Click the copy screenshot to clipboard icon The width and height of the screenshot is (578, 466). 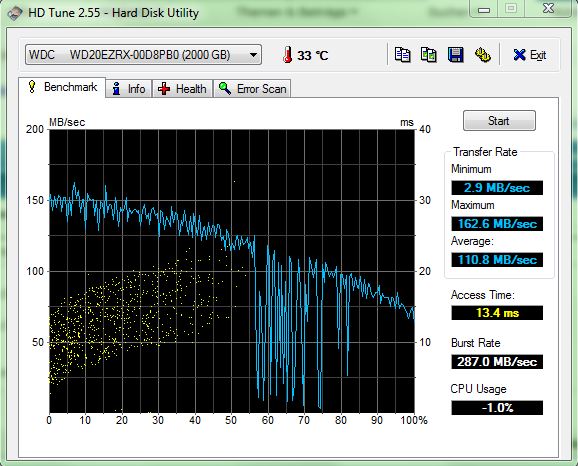click(x=429, y=55)
